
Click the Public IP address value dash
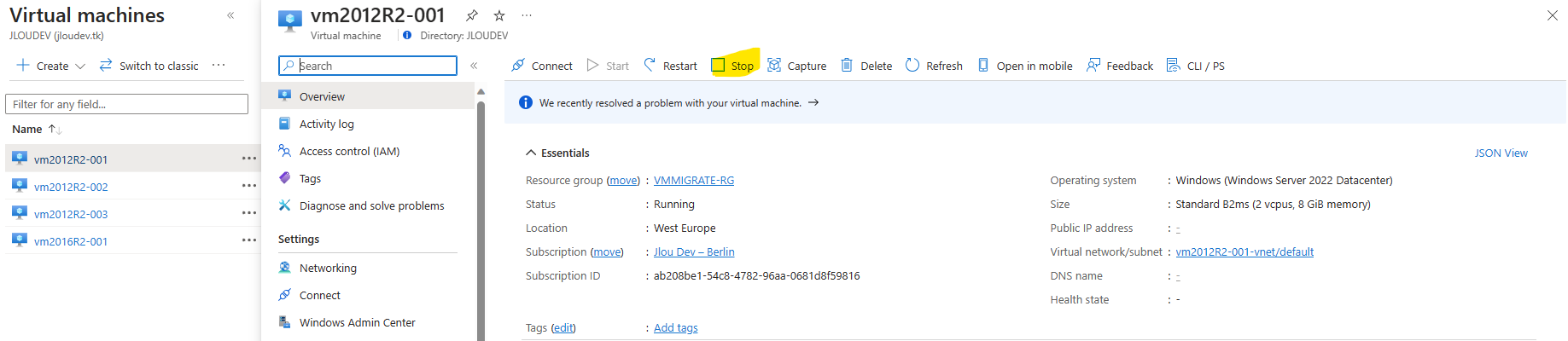pos(1178,228)
